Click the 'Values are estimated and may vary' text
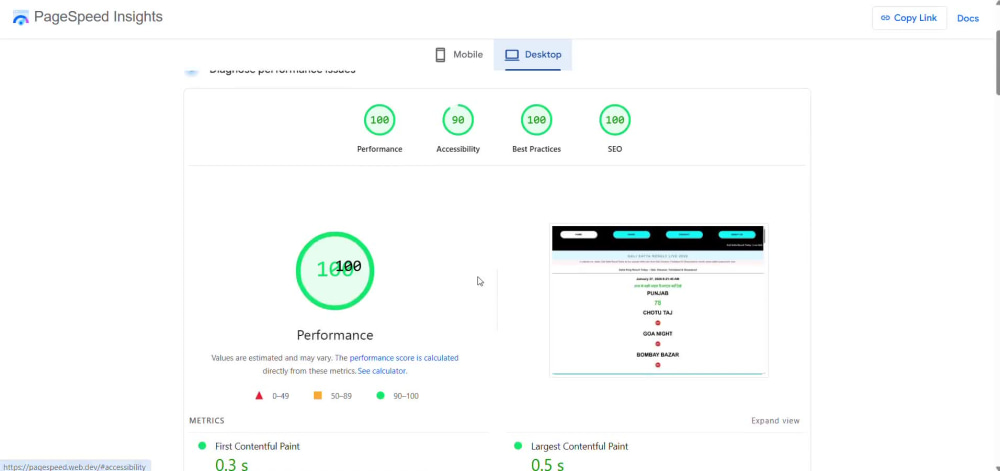 272,358
